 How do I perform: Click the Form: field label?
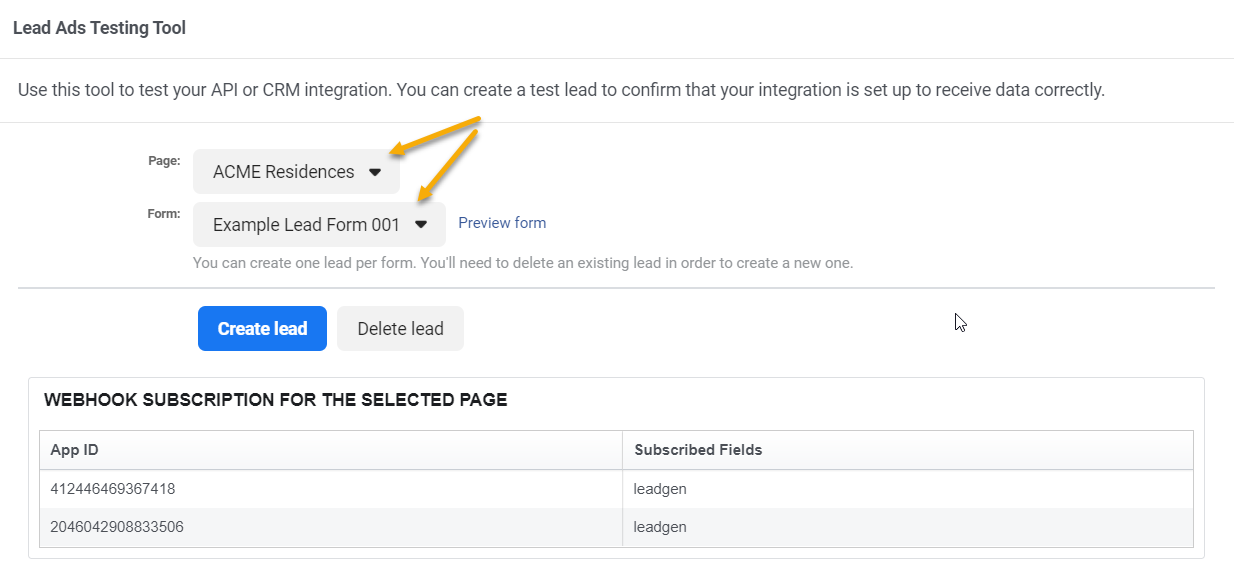[163, 212]
